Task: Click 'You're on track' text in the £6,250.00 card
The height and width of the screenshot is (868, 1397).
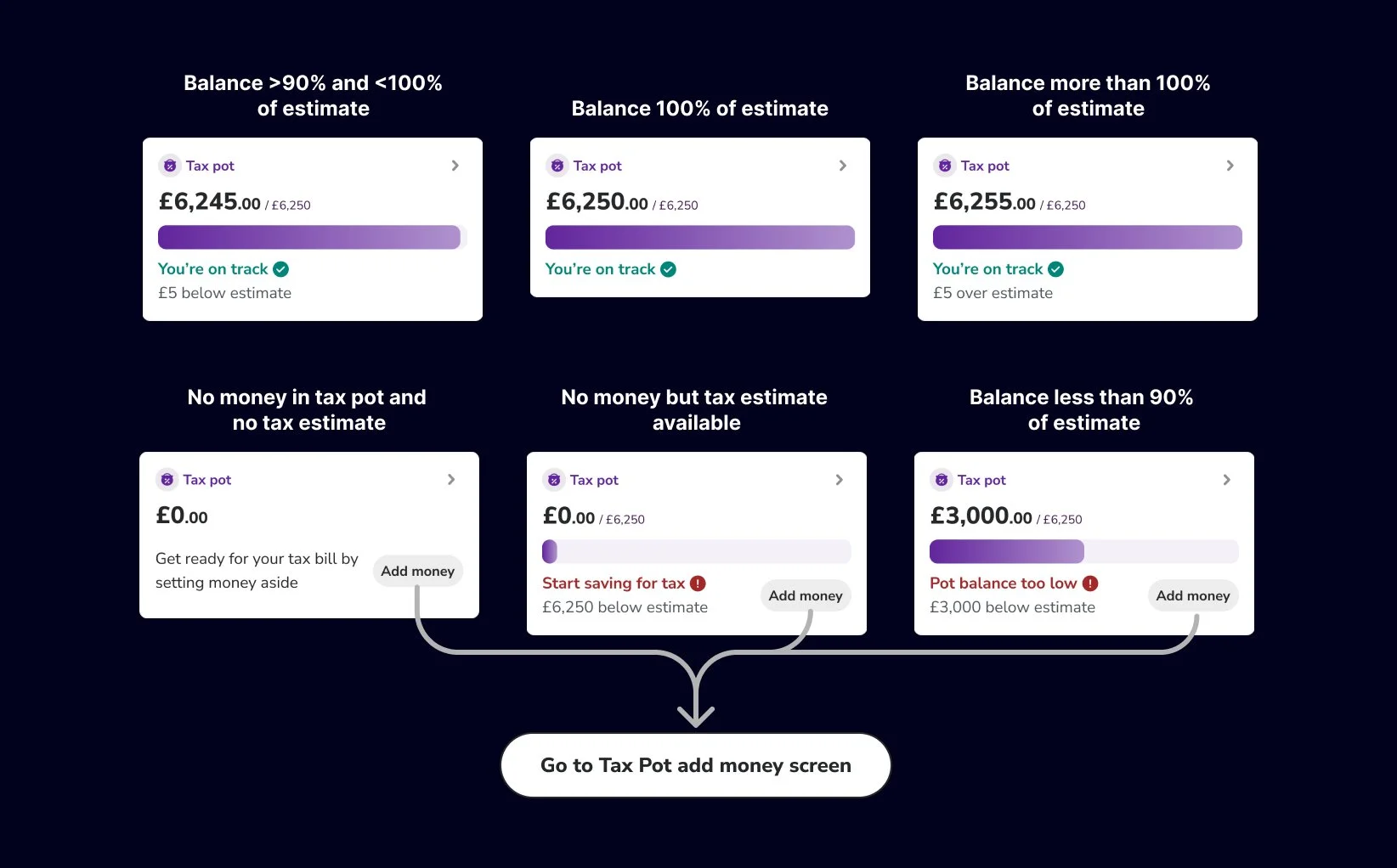Action: point(601,269)
